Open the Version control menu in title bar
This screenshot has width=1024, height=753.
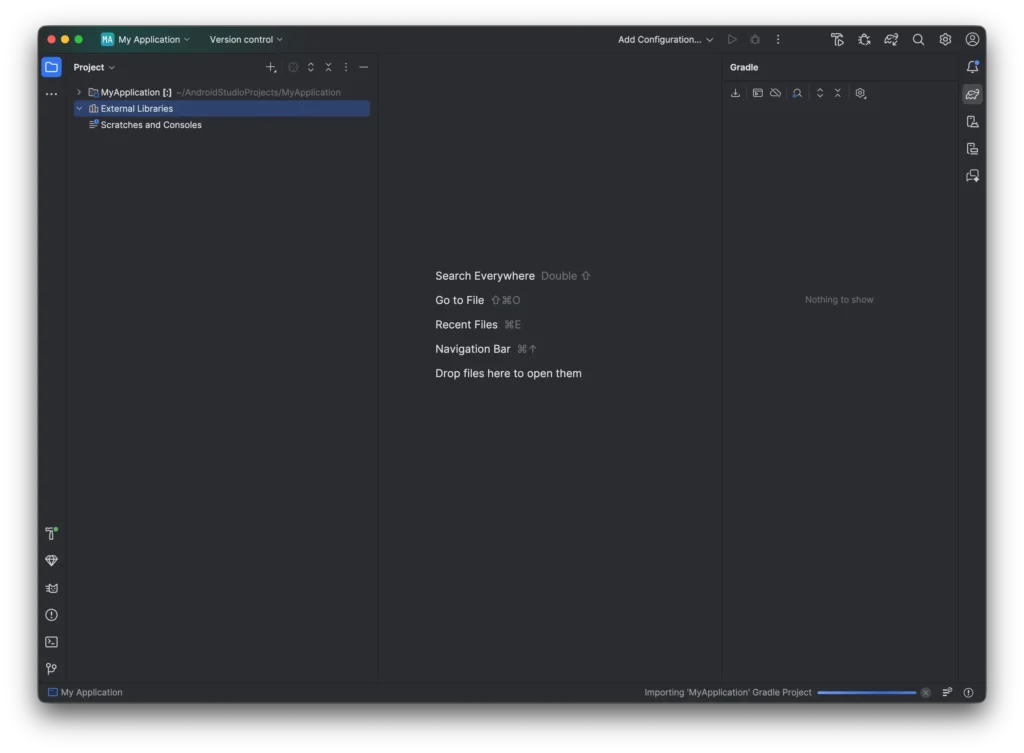[243, 39]
